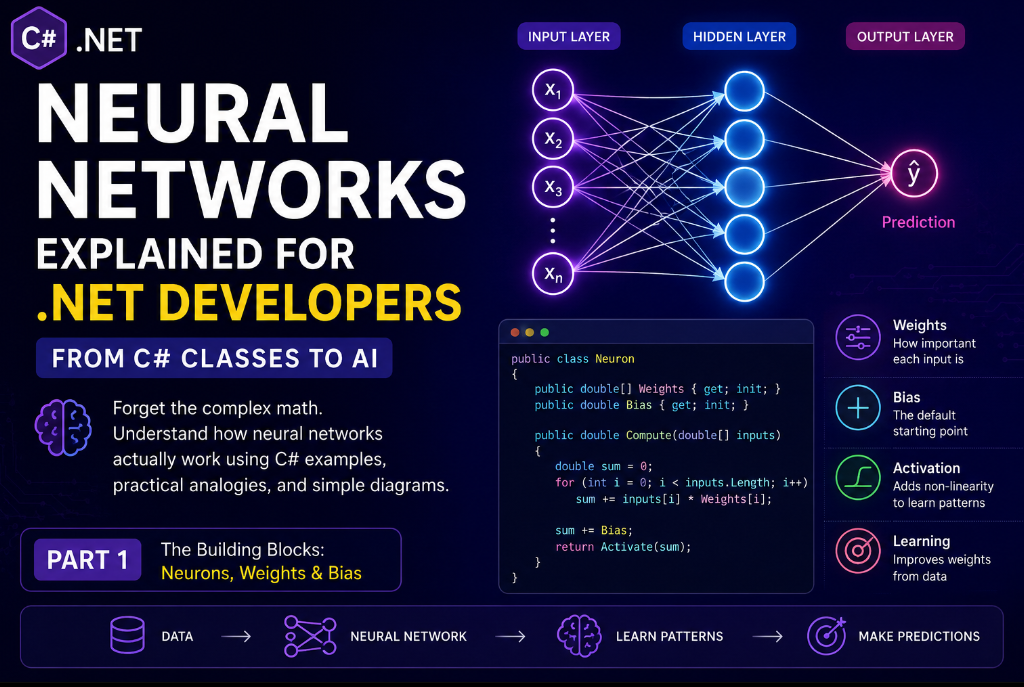This screenshot has width=1024, height=687.
Task: Click "The Building Blocks:" text
Action: (242, 549)
